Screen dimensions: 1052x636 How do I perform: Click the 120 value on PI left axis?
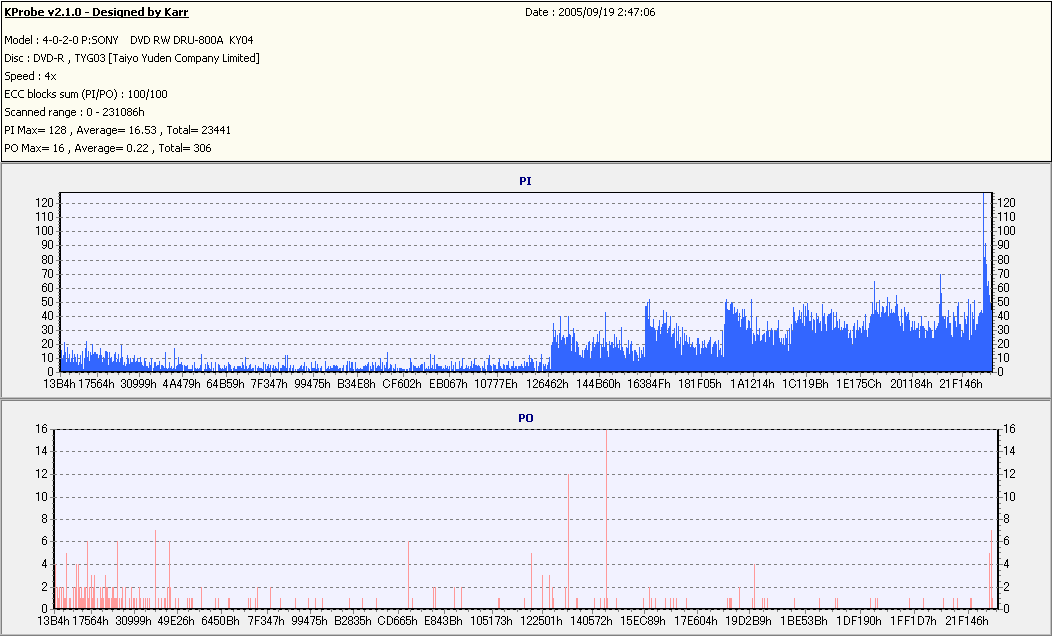click(x=44, y=203)
